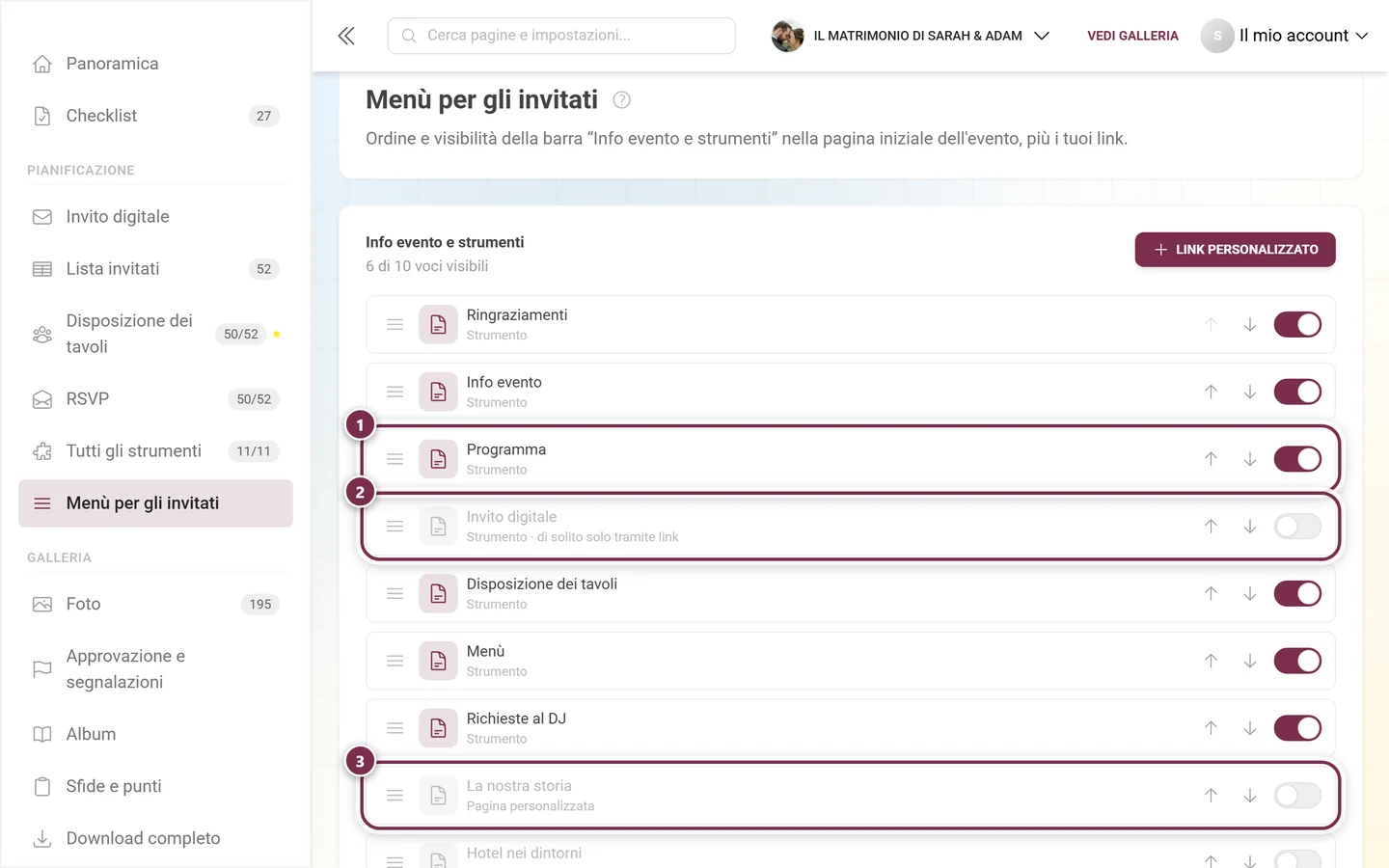Go to Checklist in the sidebar
The width and height of the screenshot is (1389, 868).
(x=155, y=116)
